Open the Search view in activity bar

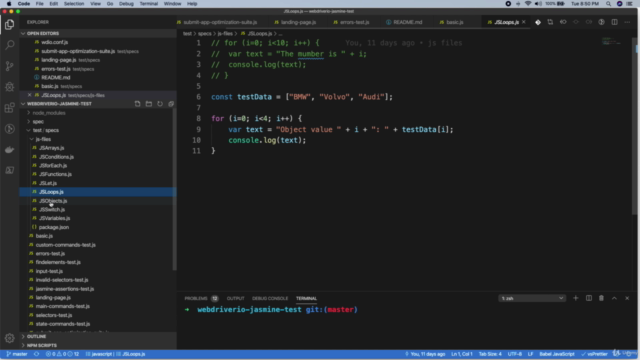pyautogui.click(x=9, y=45)
